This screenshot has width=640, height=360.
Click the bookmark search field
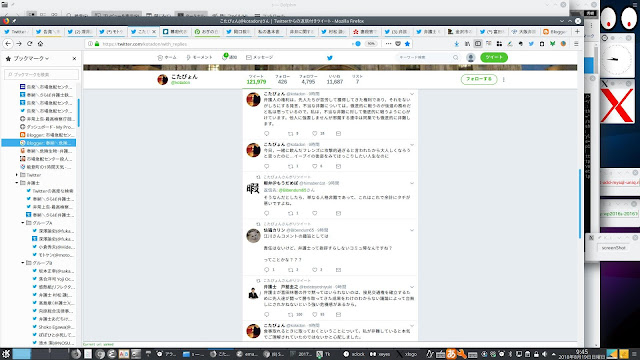click(x=41, y=74)
